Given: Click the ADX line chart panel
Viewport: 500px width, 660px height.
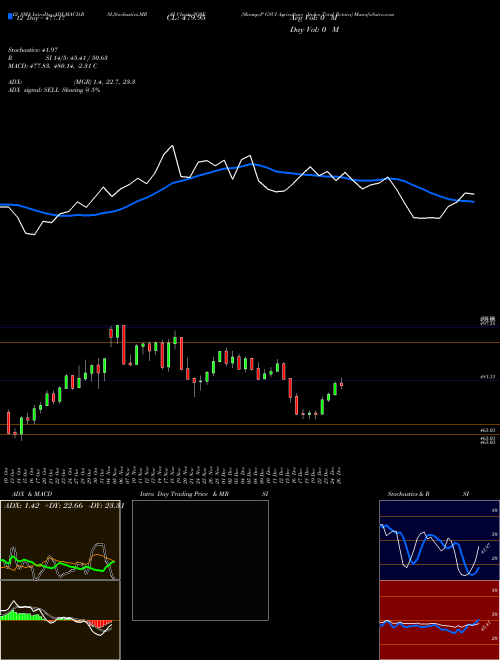Looking at the screenshot, I should 60,540.
